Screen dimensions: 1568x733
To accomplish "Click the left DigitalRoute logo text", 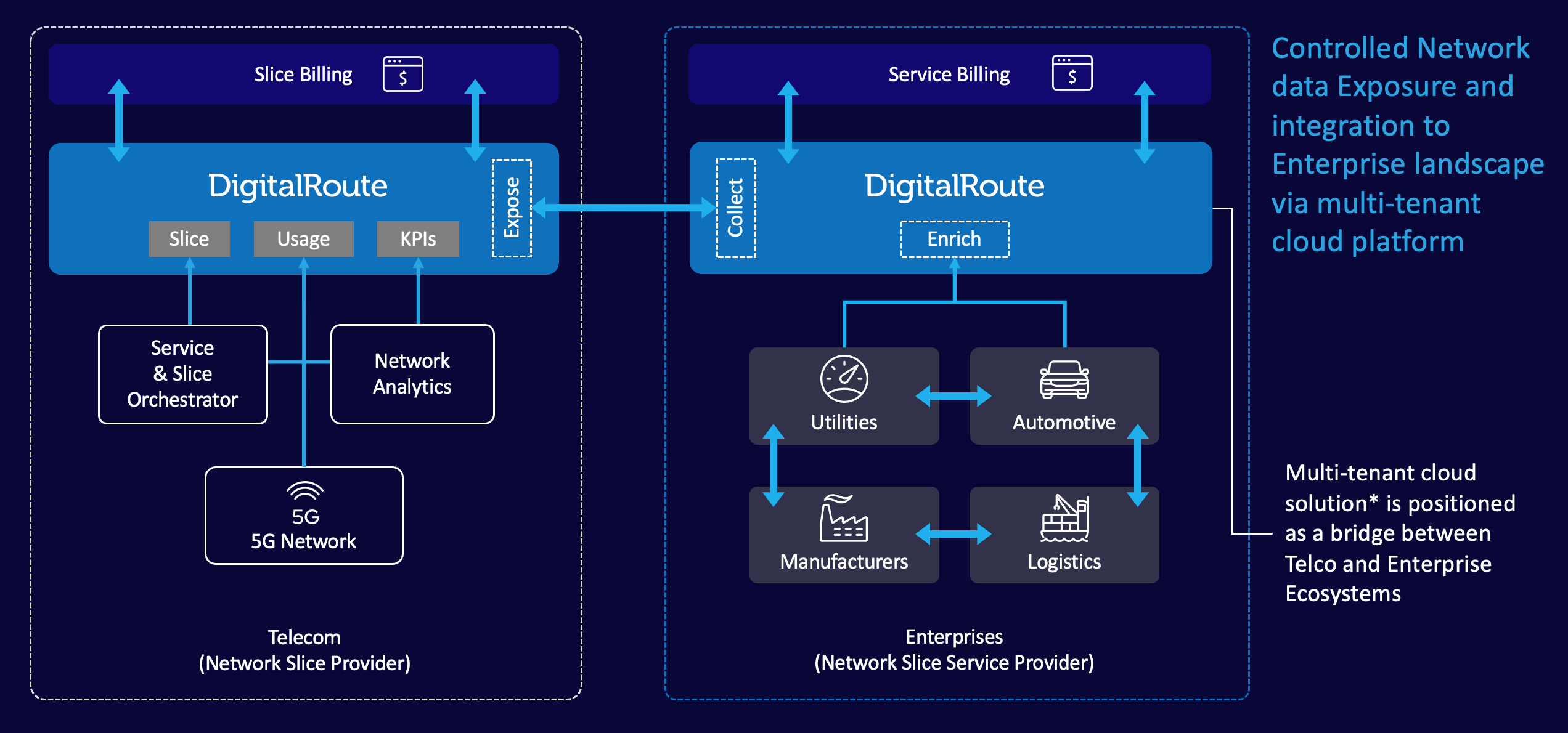I will [x=298, y=185].
